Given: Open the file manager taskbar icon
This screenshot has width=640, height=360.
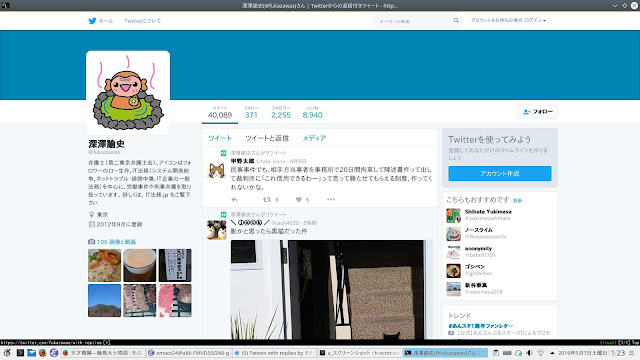Looking at the screenshot, I should coord(31,353).
